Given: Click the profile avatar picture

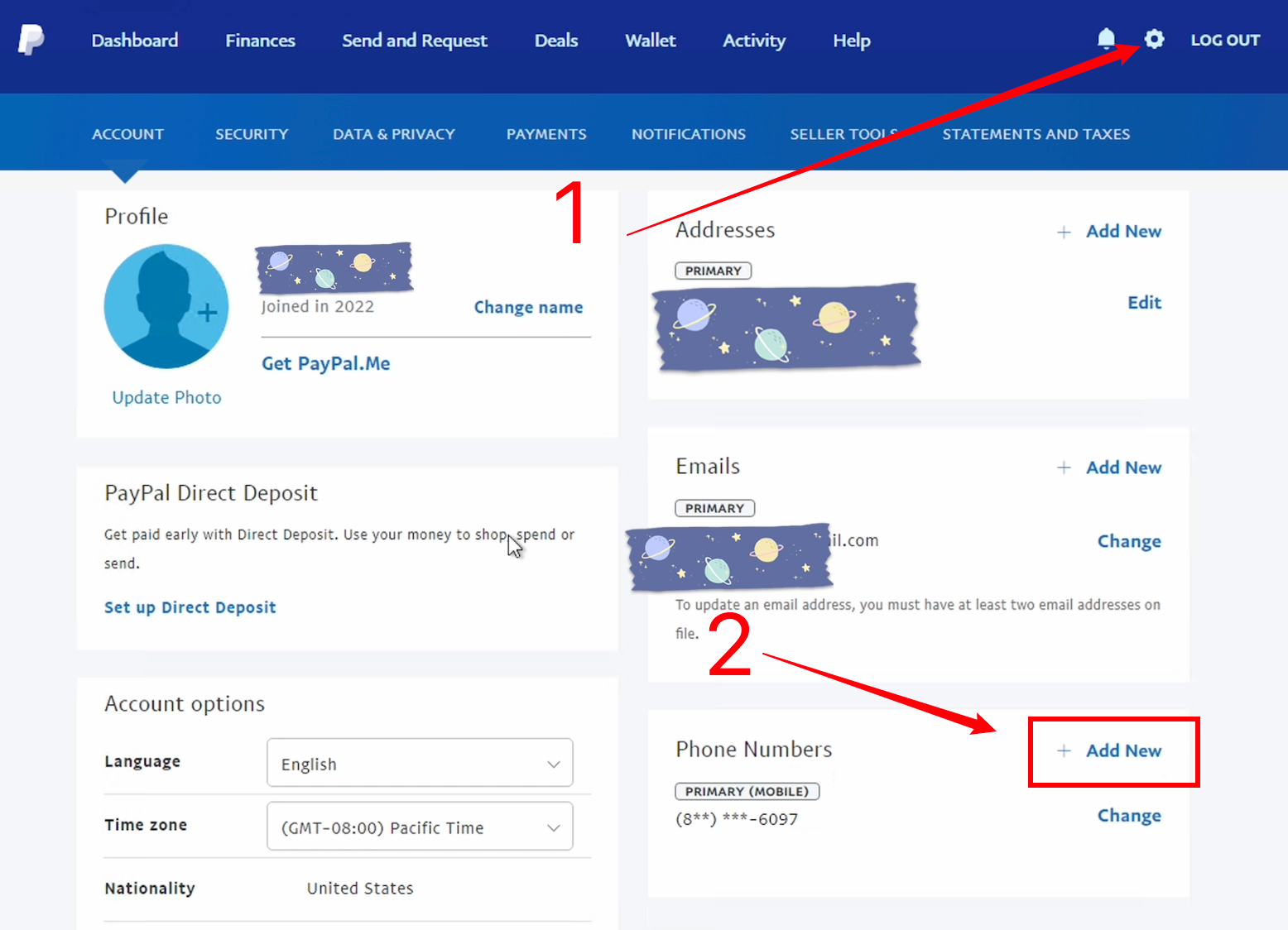Looking at the screenshot, I should click(x=166, y=306).
